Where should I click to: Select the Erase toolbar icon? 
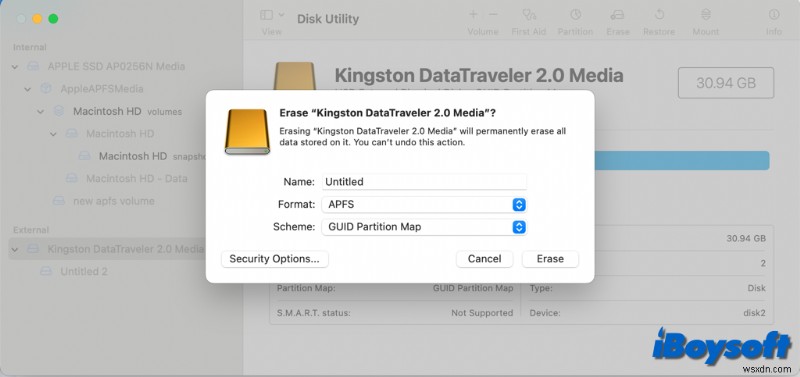tap(618, 14)
